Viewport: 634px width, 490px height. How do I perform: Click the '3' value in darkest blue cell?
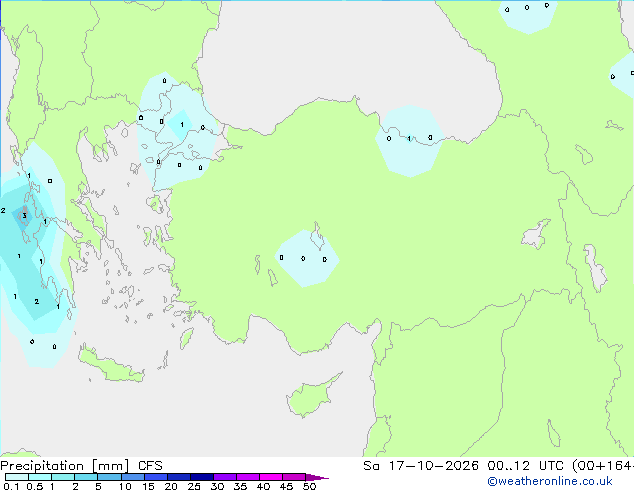pyautogui.click(x=24, y=215)
